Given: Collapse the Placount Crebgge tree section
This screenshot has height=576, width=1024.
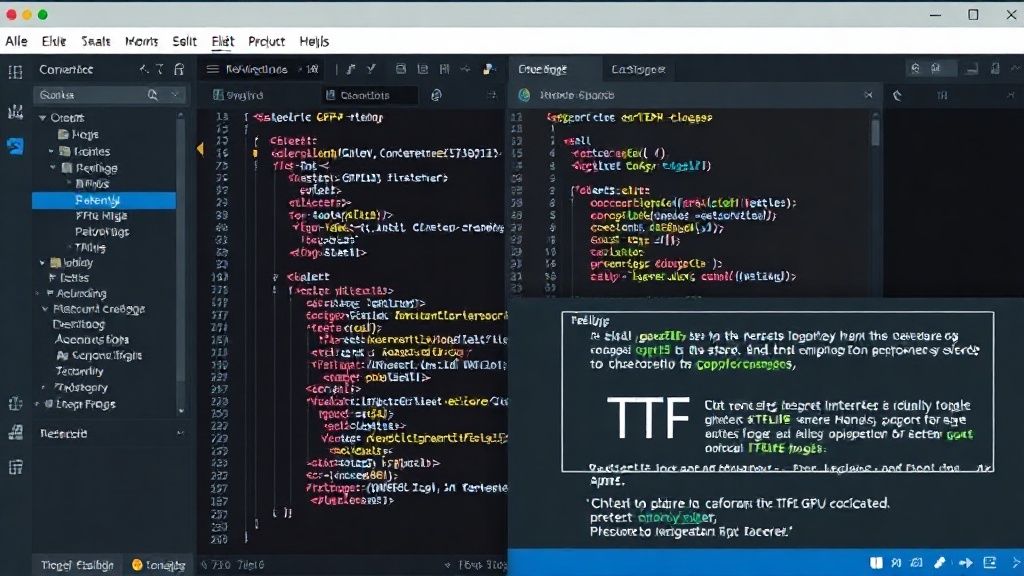Looking at the screenshot, I should tap(44, 309).
